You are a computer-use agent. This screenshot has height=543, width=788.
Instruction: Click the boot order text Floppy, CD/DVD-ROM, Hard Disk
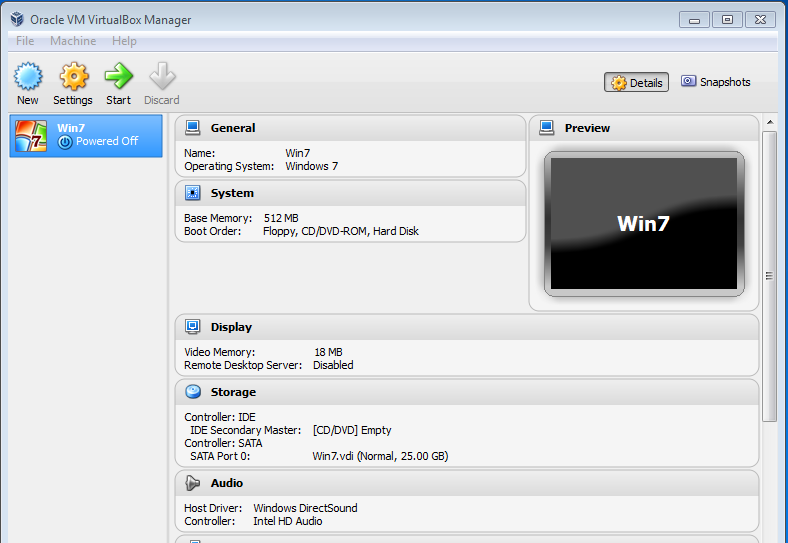341,231
